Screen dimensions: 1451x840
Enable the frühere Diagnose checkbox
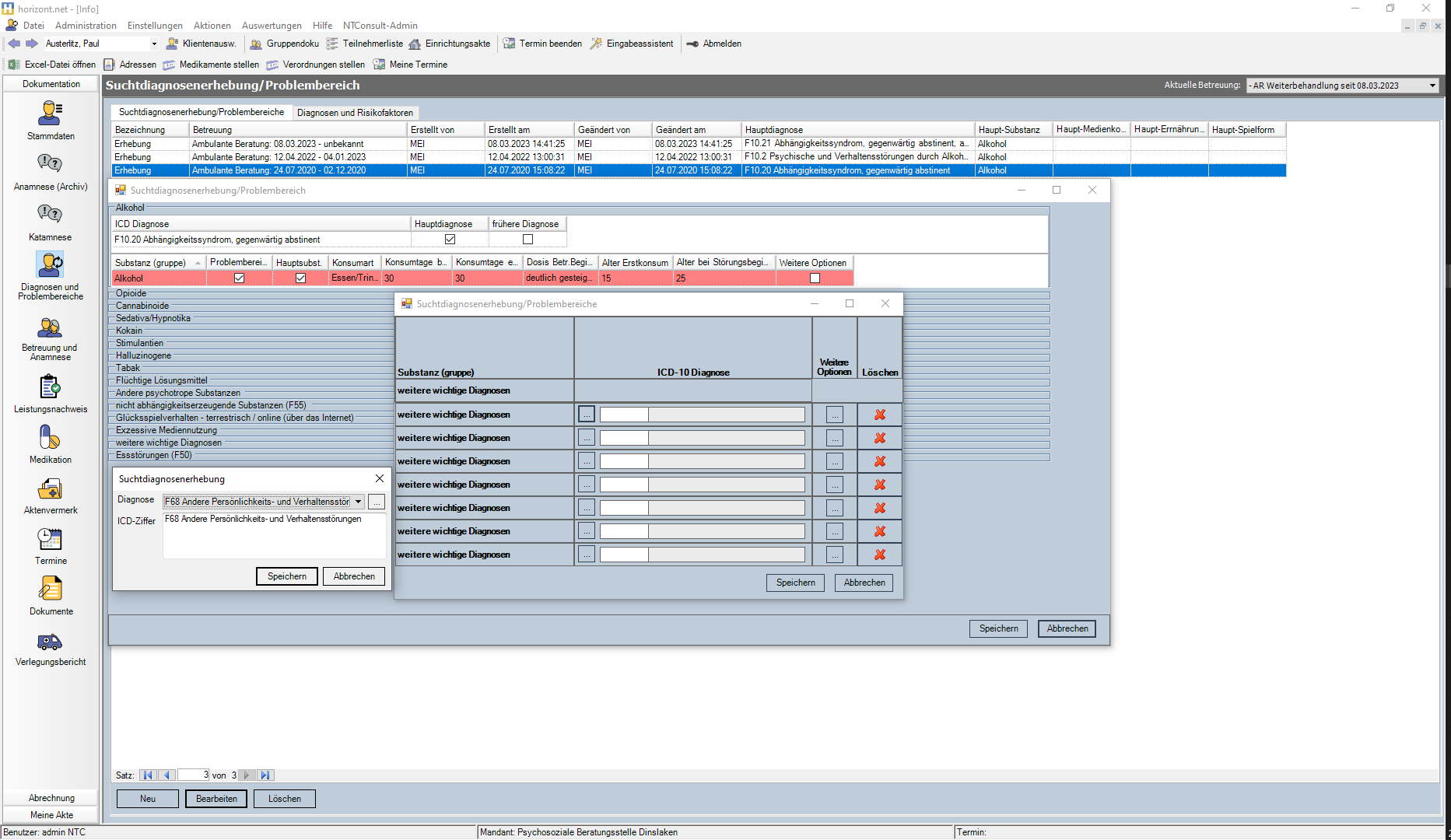pos(527,240)
